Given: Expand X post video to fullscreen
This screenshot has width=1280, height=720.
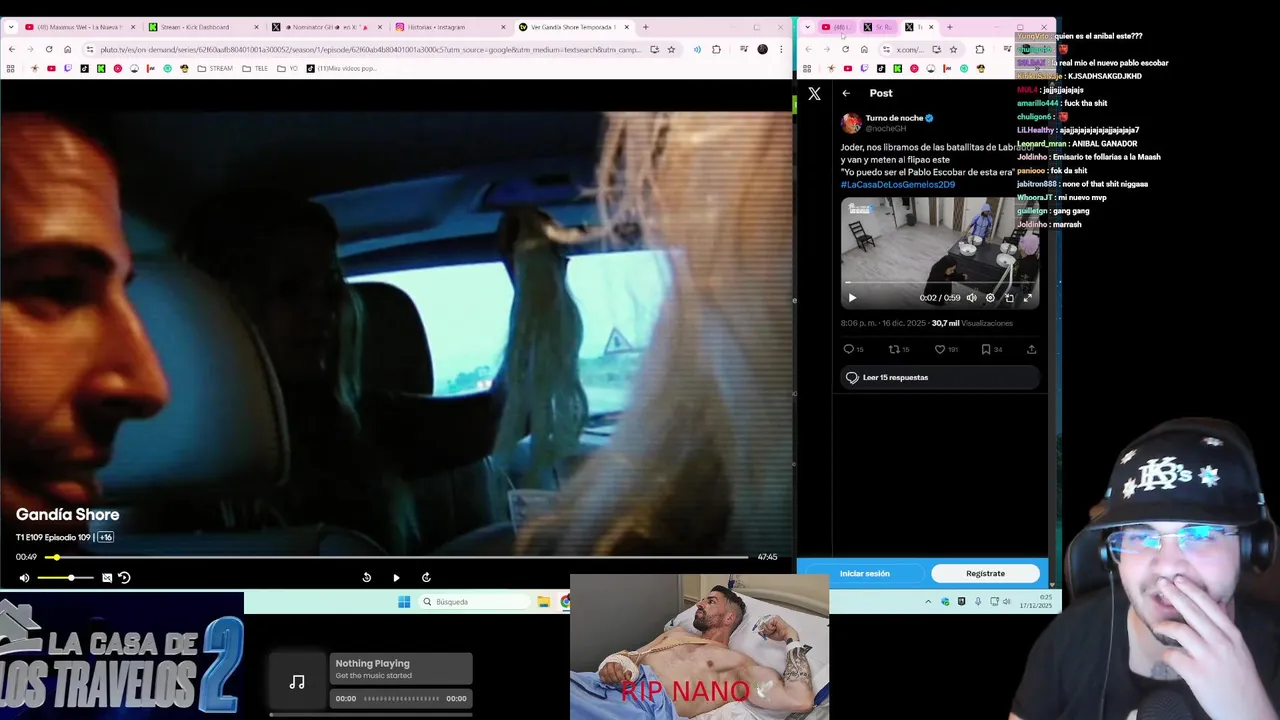Looking at the screenshot, I should [x=1027, y=297].
